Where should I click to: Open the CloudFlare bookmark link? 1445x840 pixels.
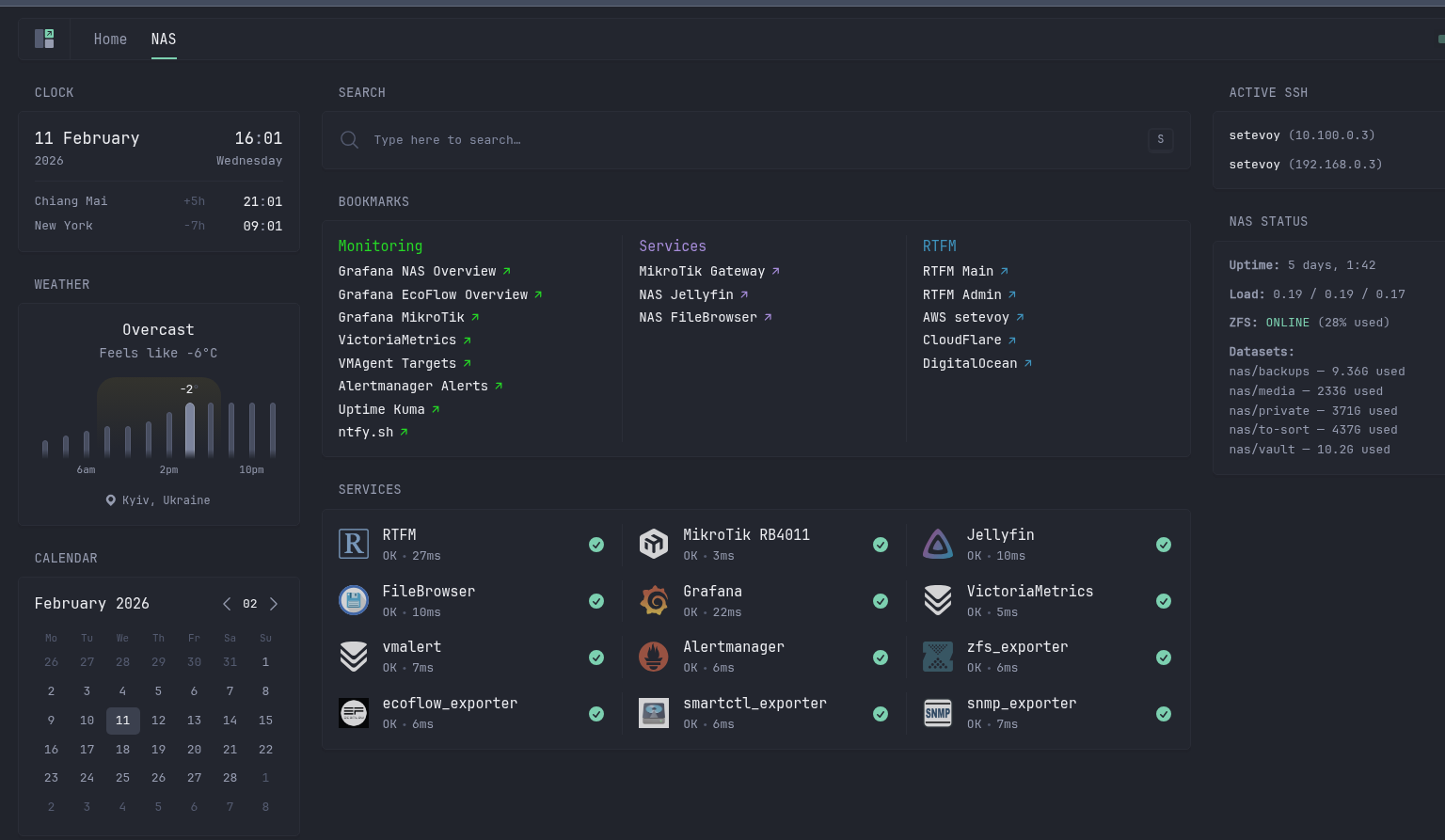tap(962, 340)
